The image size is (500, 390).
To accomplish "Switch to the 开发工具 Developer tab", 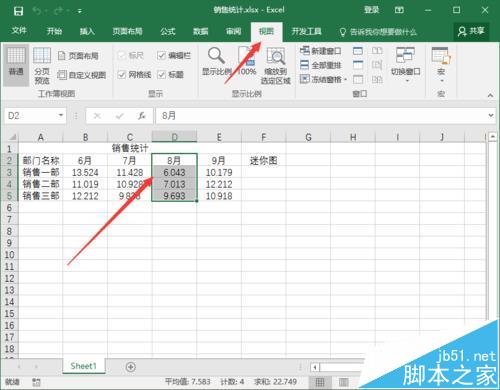I will point(306,31).
